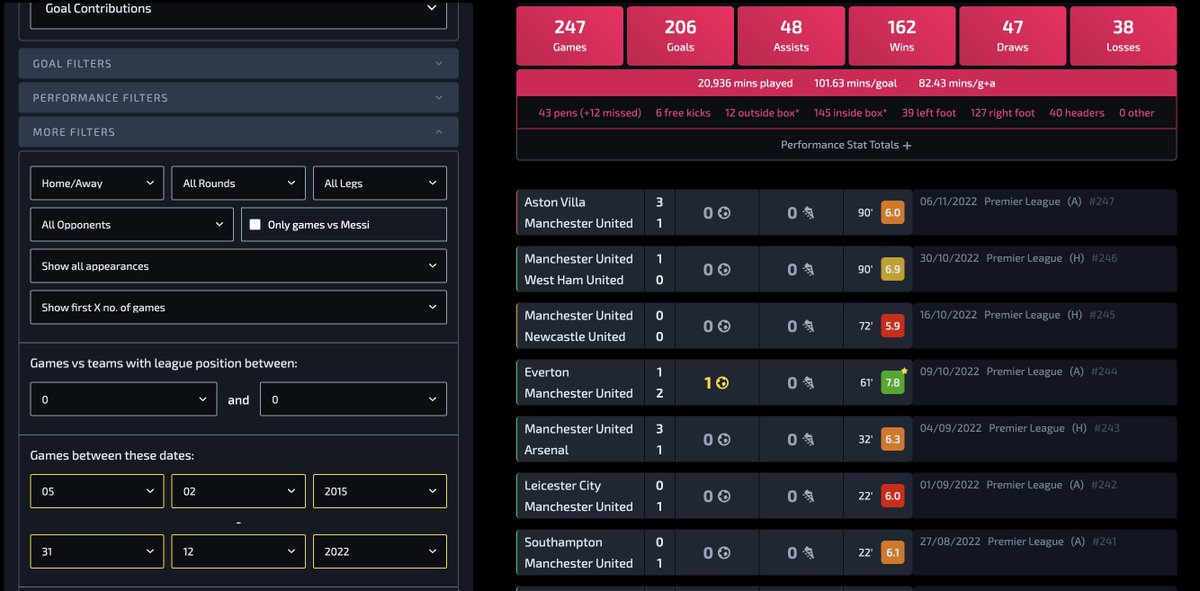Expand the Goal Filters section
The width and height of the screenshot is (1200, 591).
tap(238, 64)
